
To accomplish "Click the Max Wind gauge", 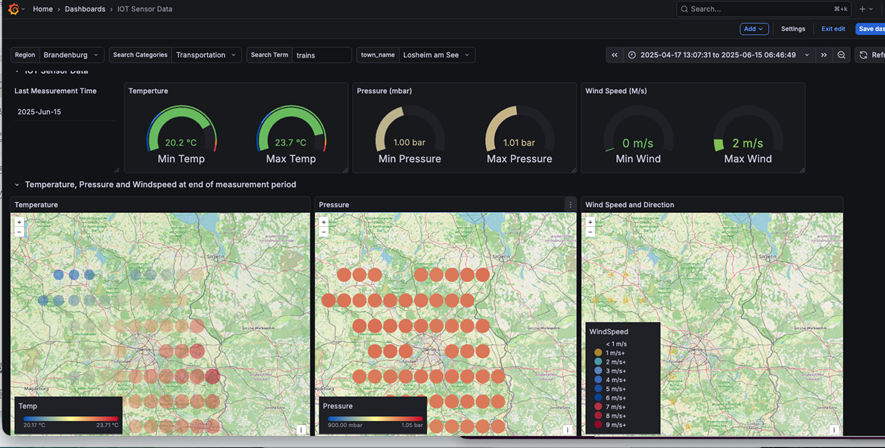I will point(748,134).
